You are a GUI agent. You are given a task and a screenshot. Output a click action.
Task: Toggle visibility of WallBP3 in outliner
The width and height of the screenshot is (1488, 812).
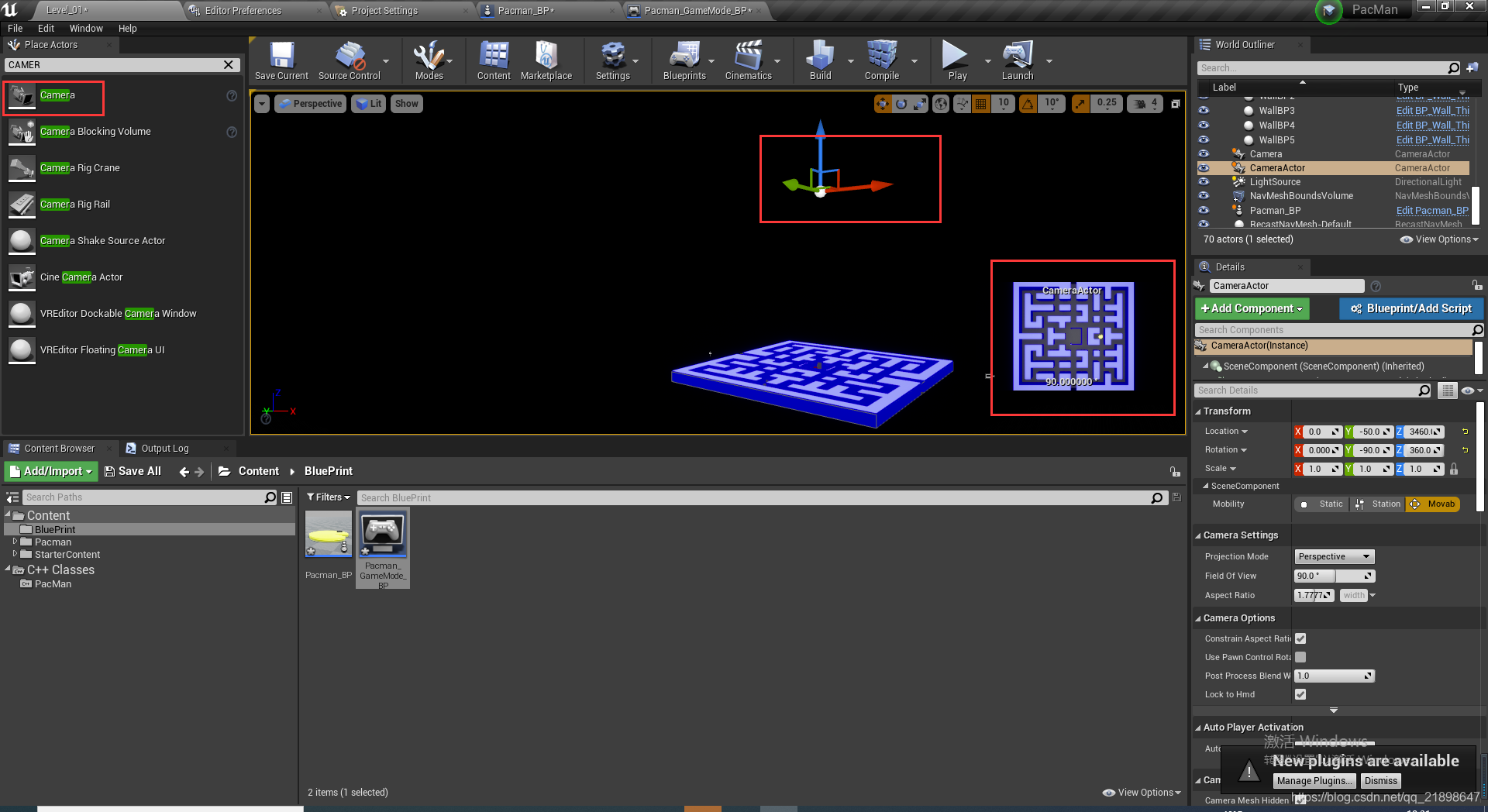click(1204, 111)
